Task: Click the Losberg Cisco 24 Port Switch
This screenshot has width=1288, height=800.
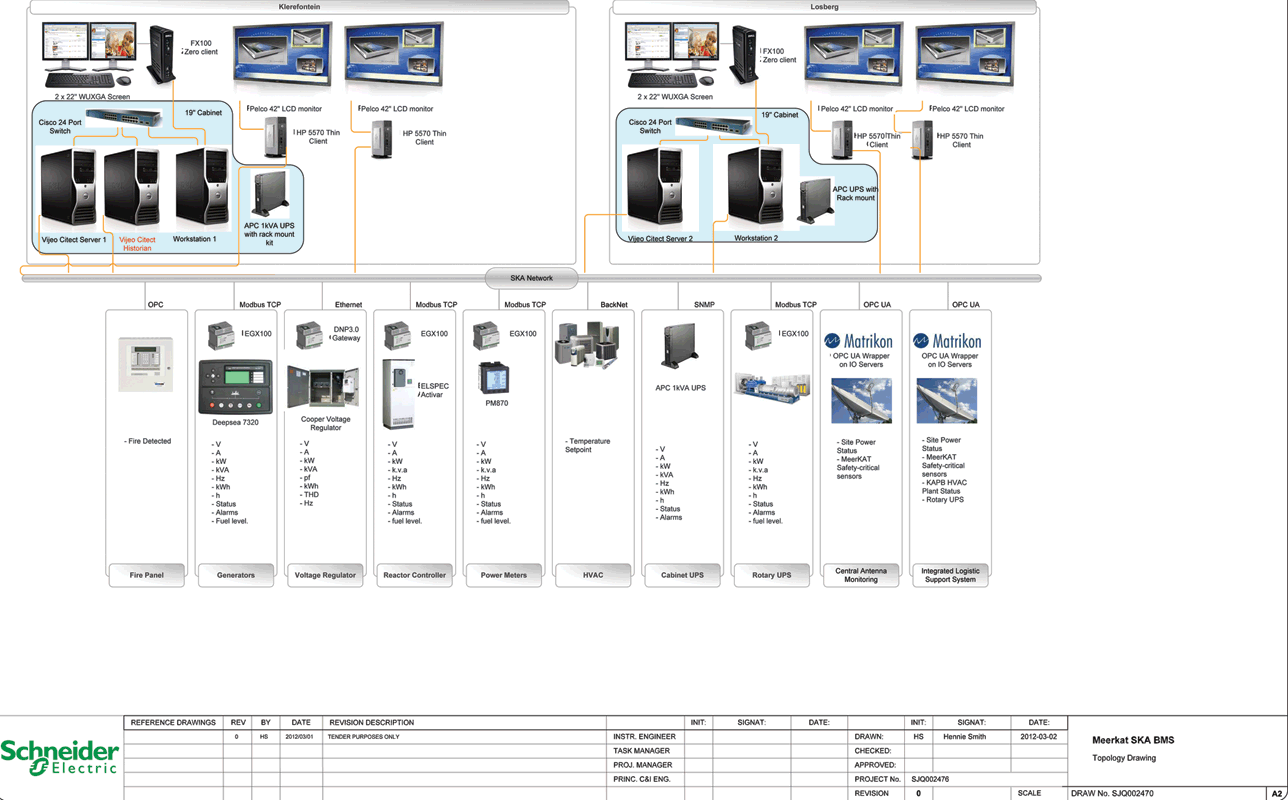Action: (714, 125)
